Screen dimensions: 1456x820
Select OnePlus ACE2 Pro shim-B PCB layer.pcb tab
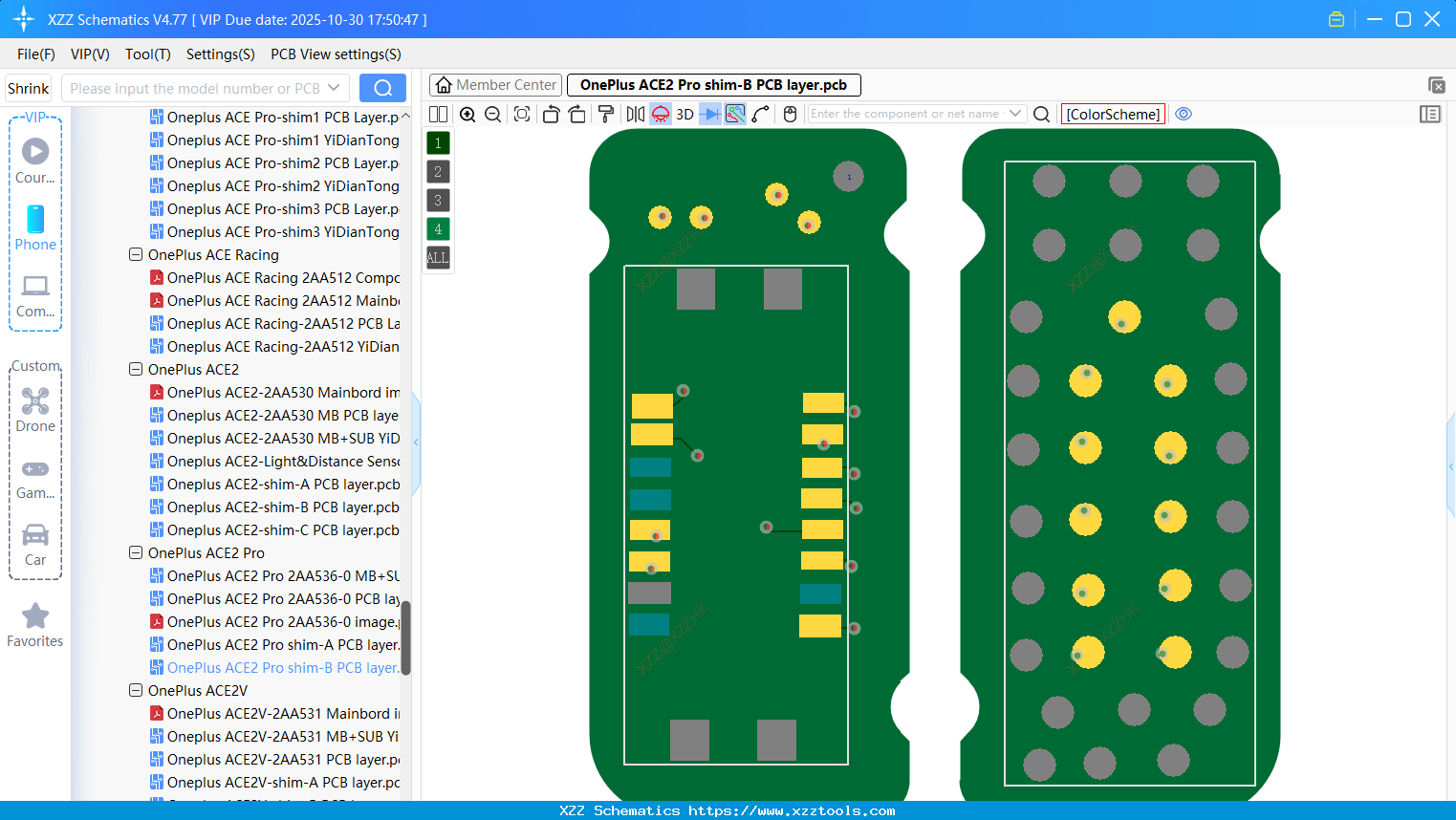[714, 85]
